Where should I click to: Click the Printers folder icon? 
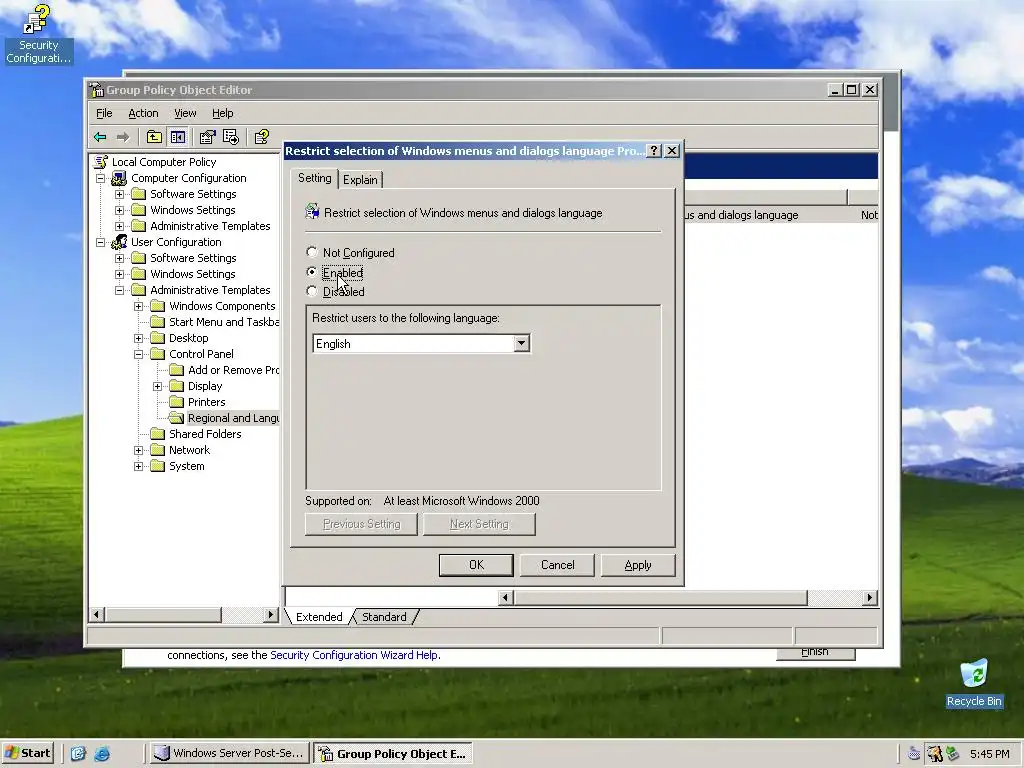click(176, 402)
